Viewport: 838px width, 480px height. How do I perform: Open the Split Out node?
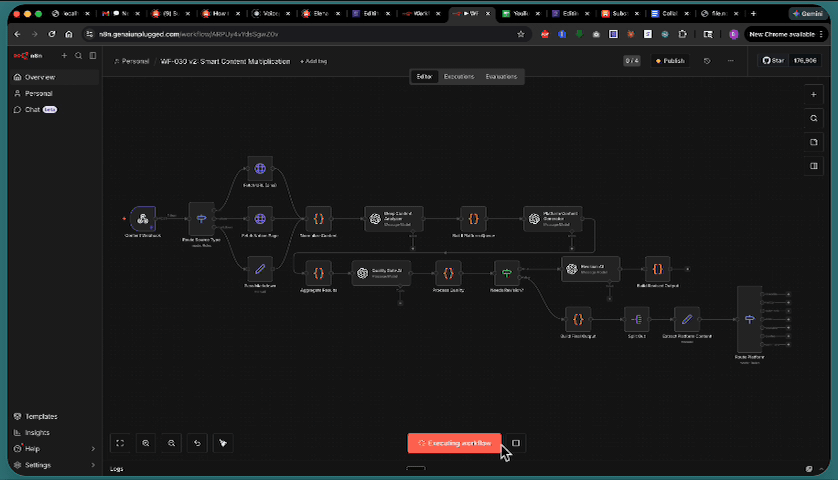(637, 319)
